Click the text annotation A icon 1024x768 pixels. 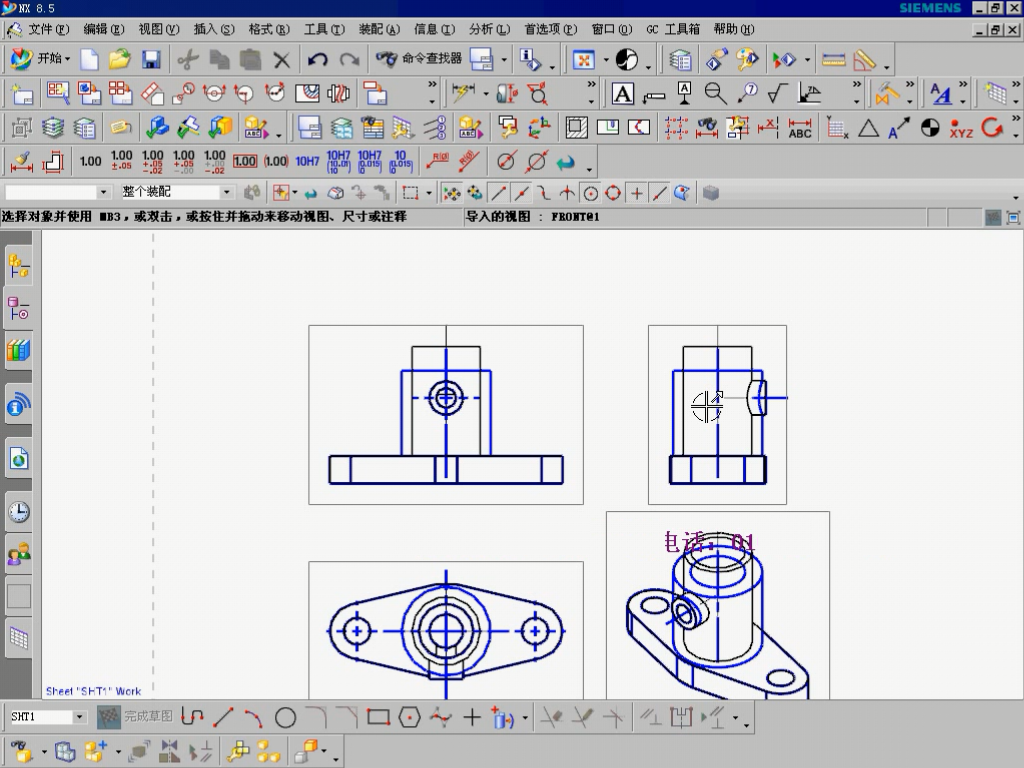coord(622,94)
